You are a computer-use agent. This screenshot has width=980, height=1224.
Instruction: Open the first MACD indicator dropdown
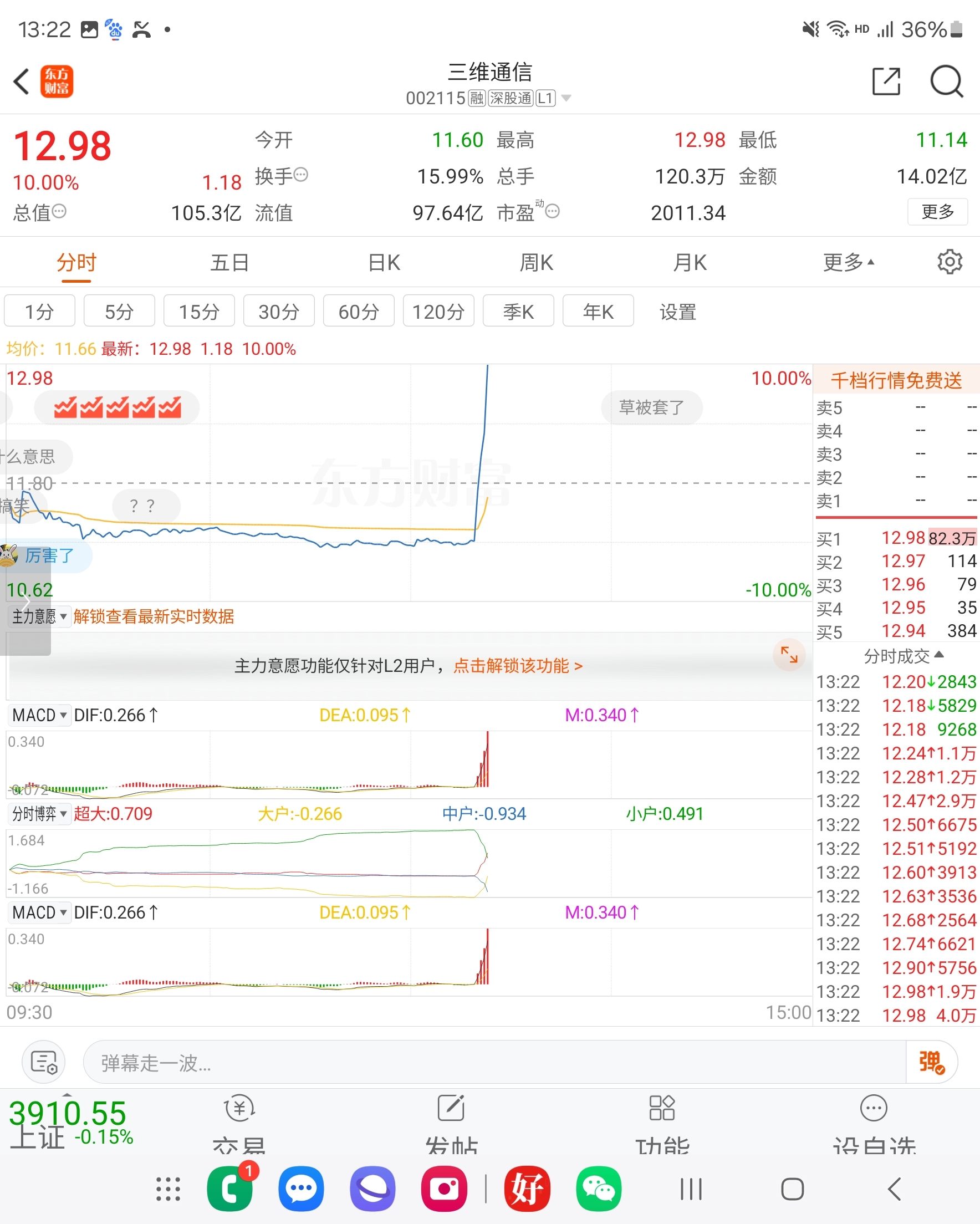[39, 715]
